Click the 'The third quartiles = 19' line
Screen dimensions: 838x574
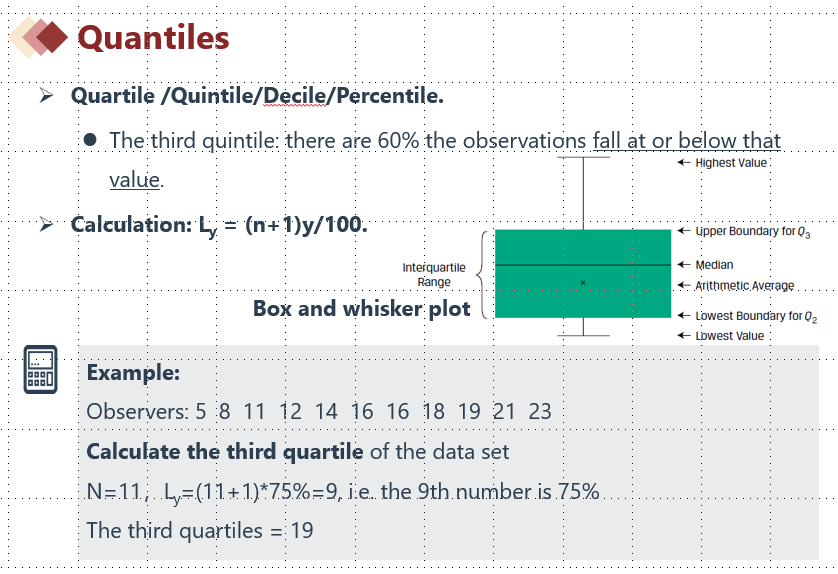pos(200,530)
